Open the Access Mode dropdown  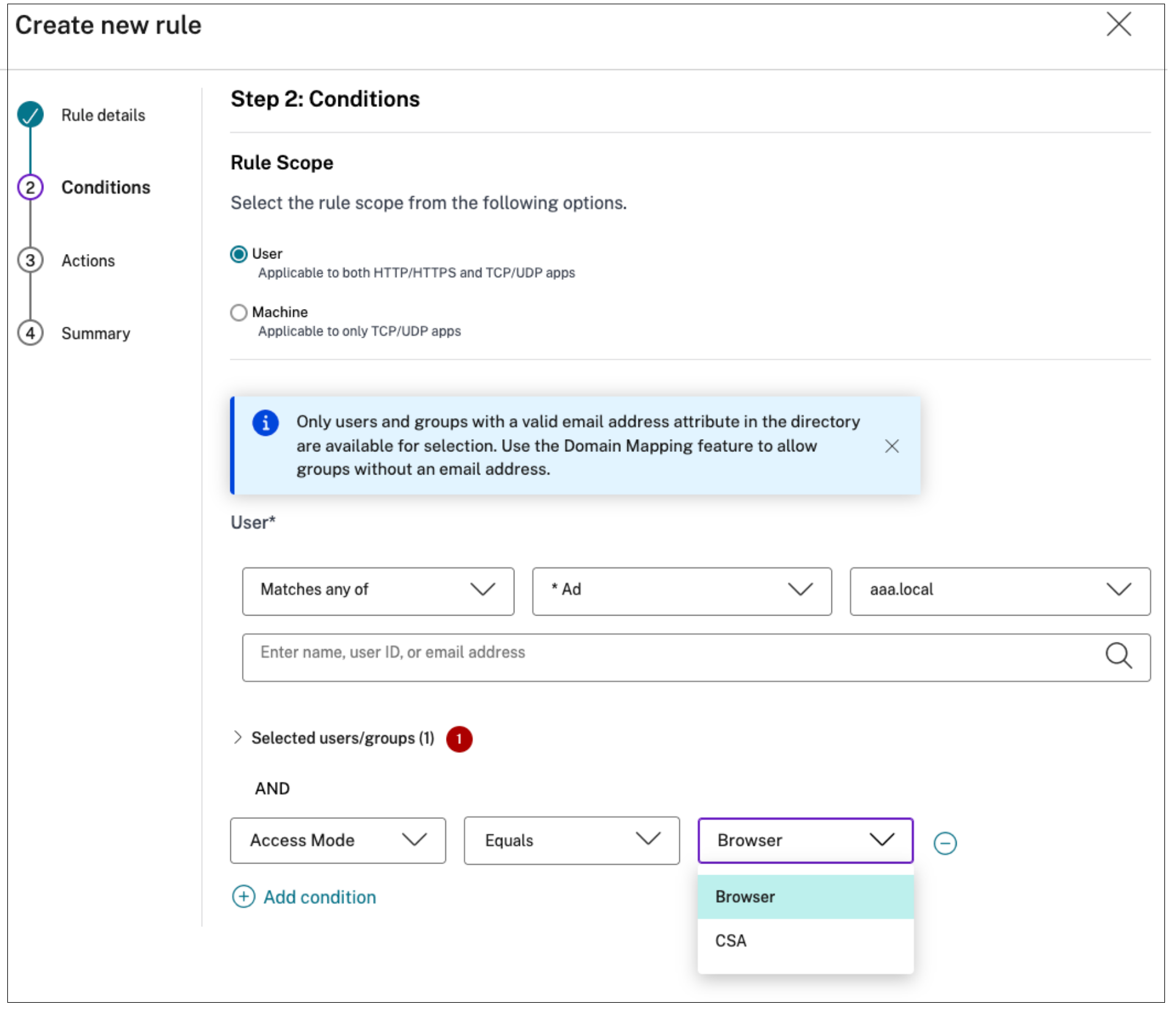coord(338,840)
